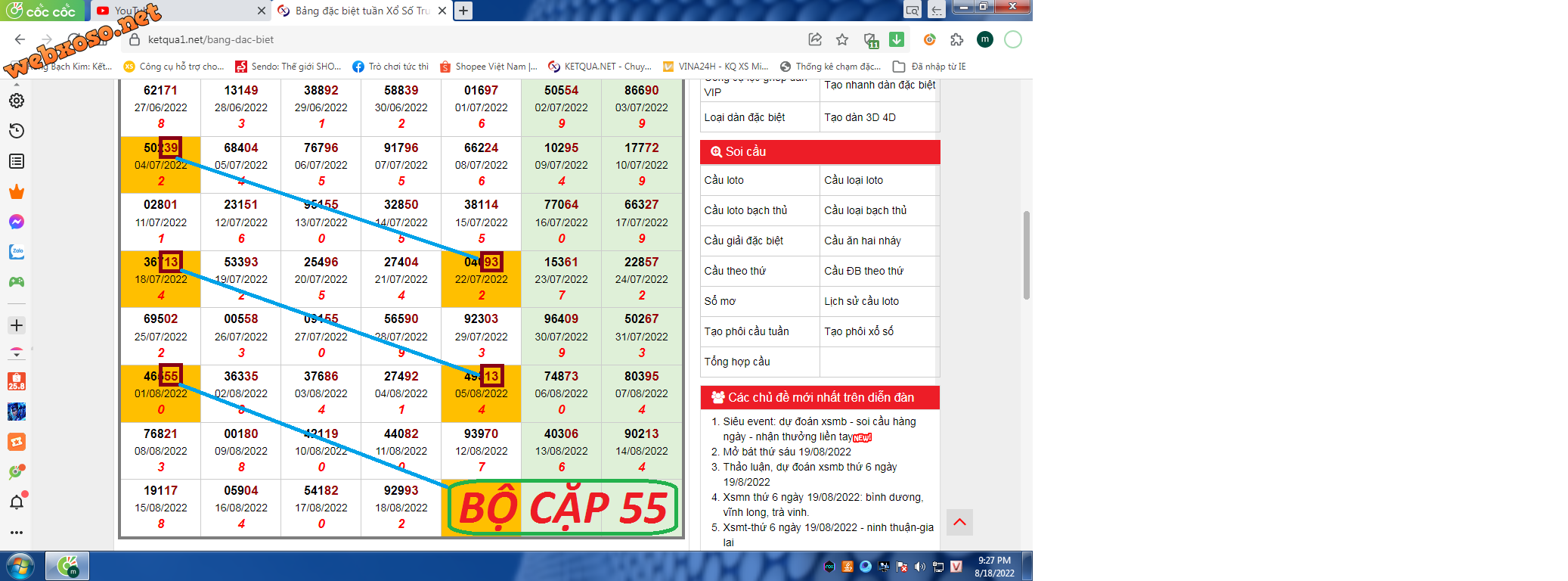The image size is (1568, 581).
Task: Open the Cầu loto bạch thủ link
Action: 745,210
